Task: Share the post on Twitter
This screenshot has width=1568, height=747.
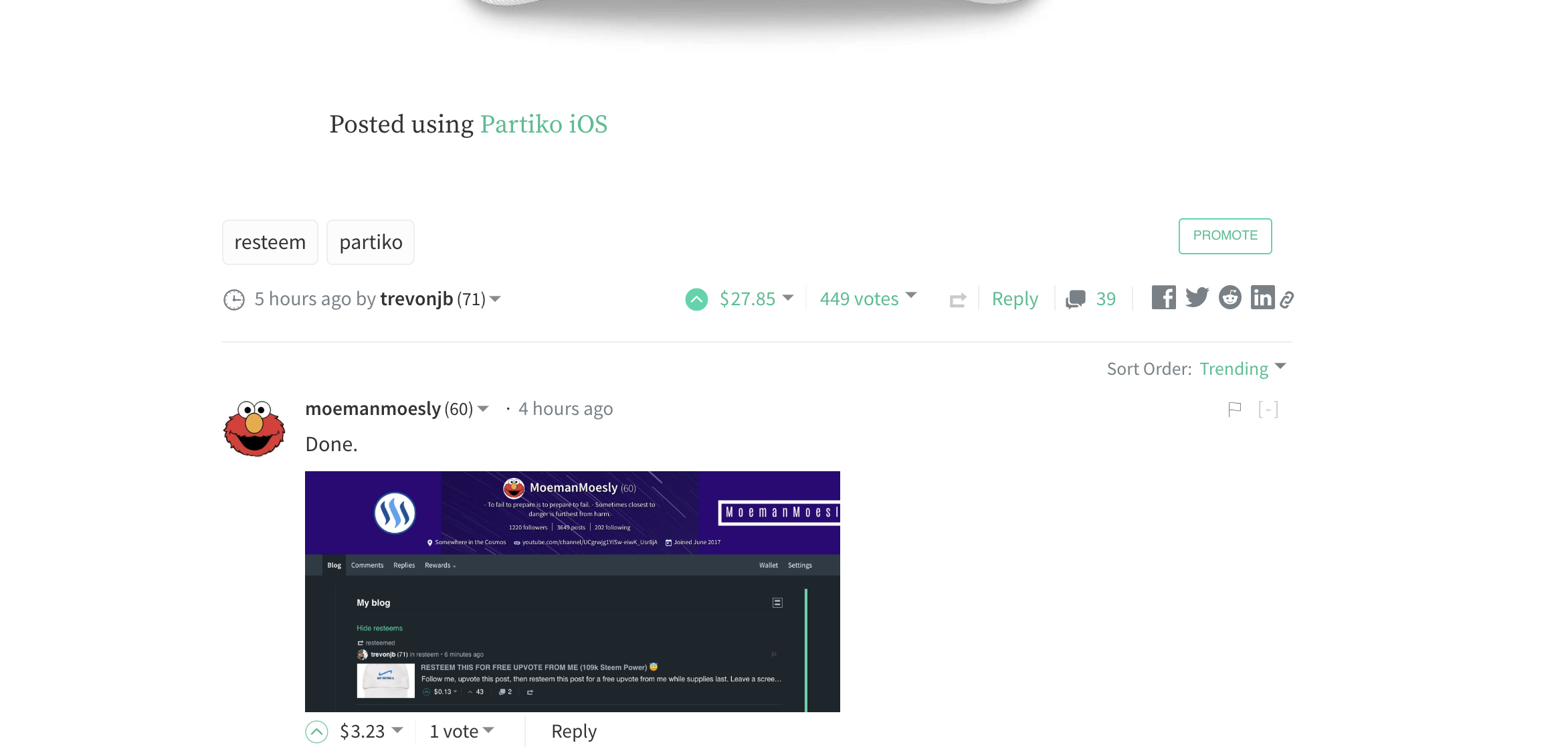Action: tap(1197, 297)
